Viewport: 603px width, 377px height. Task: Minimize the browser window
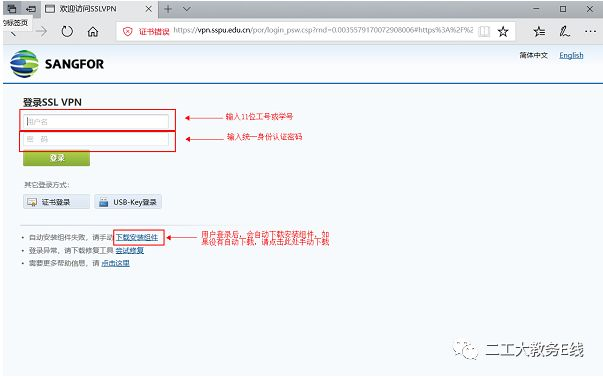(x=536, y=9)
